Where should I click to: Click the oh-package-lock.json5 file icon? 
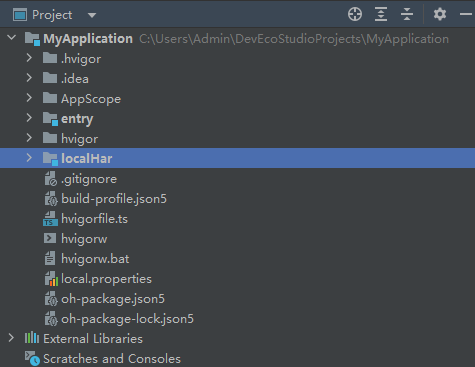(51, 319)
